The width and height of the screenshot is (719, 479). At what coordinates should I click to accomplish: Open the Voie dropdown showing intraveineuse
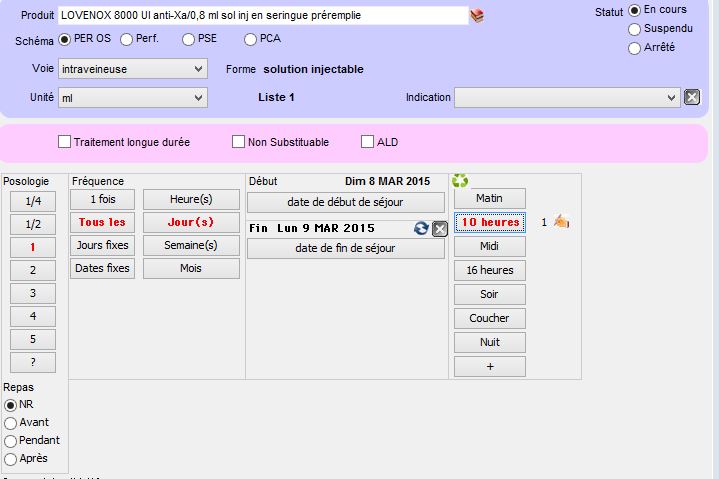pyautogui.click(x=133, y=69)
